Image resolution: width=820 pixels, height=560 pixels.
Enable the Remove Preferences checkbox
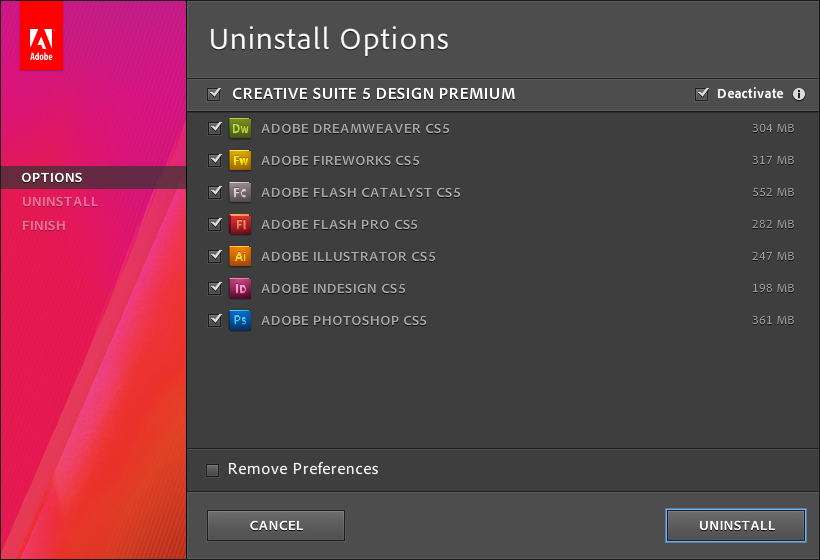(213, 470)
